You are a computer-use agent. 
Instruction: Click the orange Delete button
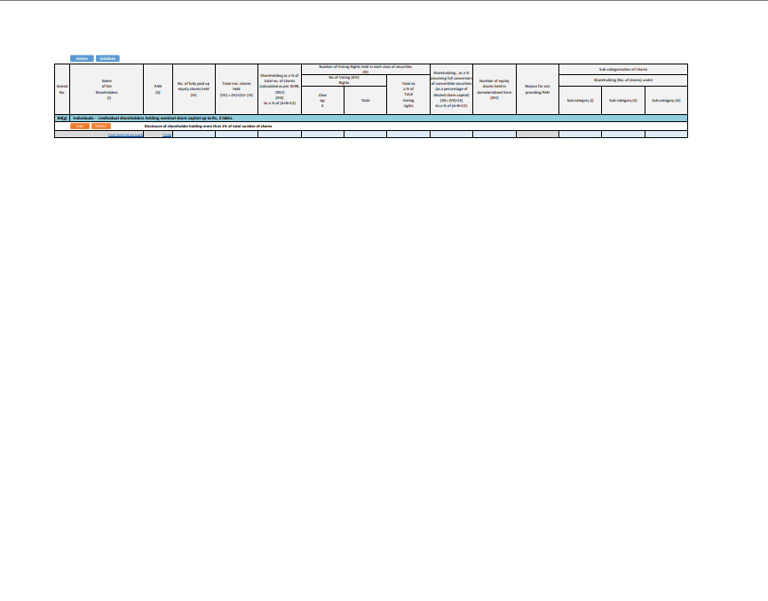coord(101,126)
